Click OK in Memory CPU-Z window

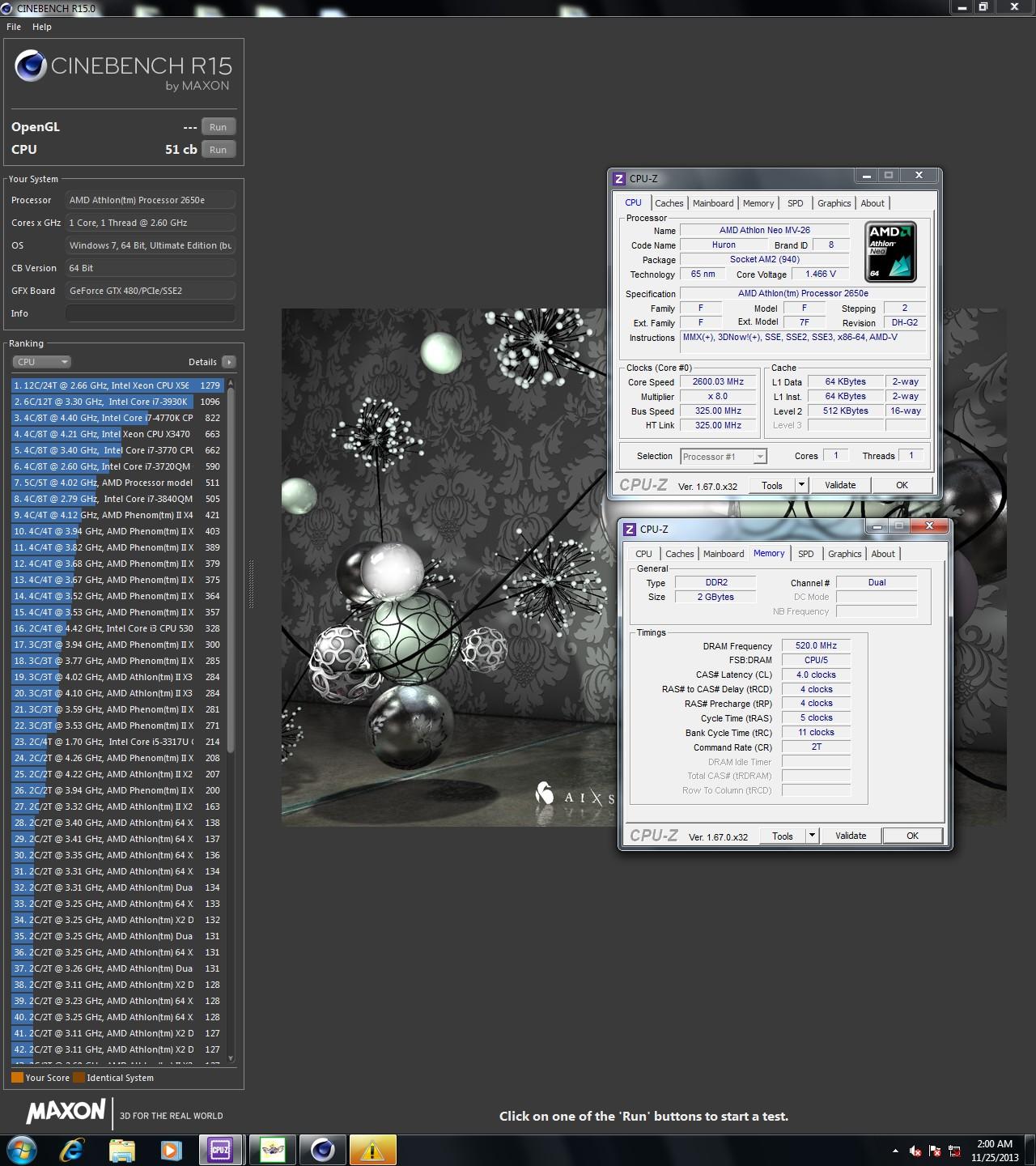(912, 836)
